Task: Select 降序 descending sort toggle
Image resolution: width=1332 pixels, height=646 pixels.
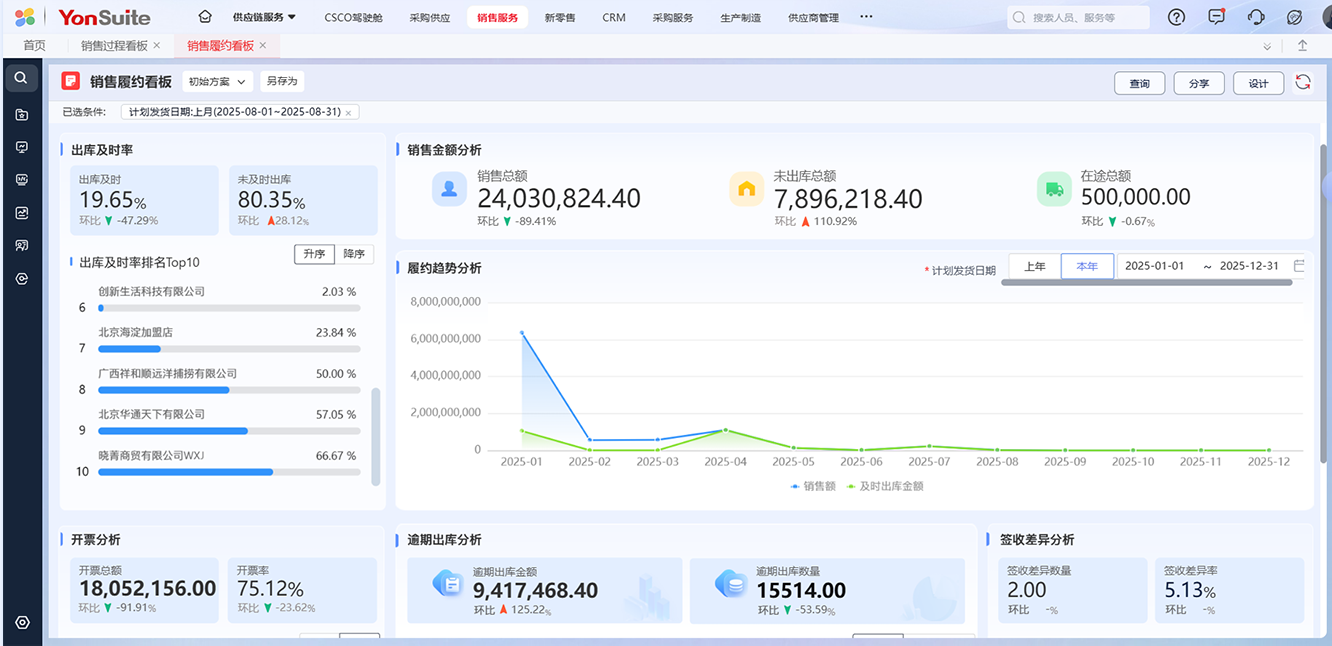Action: coord(353,254)
